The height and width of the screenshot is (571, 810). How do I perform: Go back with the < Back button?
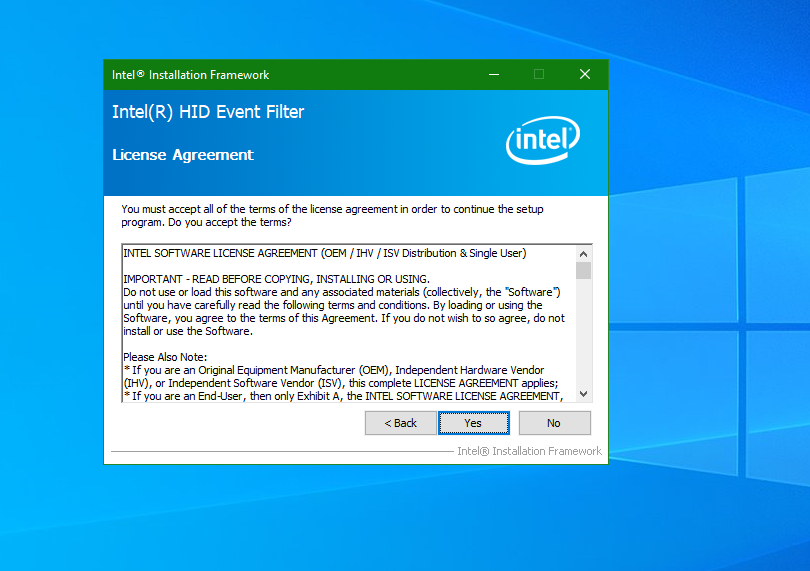tap(400, 423)
